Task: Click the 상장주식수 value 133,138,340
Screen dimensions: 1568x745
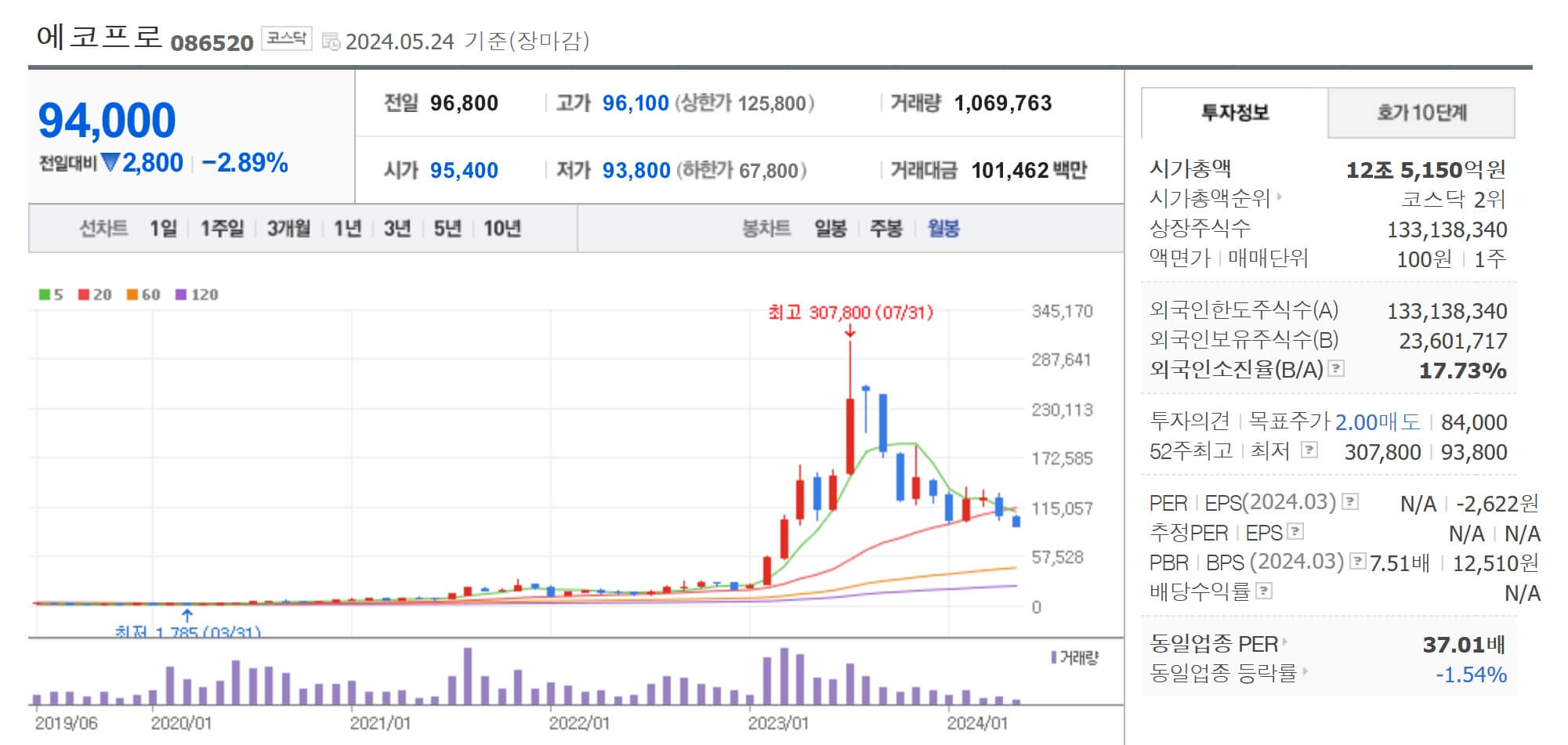Action: click(x=1447, y=230)
